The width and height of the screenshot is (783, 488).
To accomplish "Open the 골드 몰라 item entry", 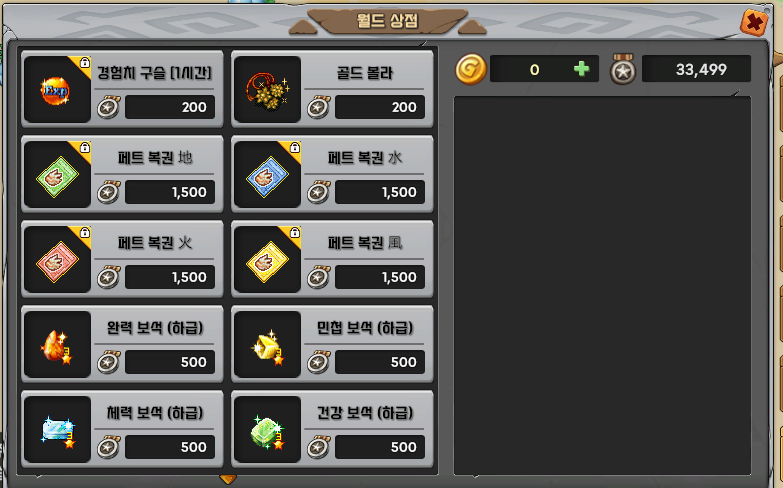I will pyautogui.click(x=332, y=89).
